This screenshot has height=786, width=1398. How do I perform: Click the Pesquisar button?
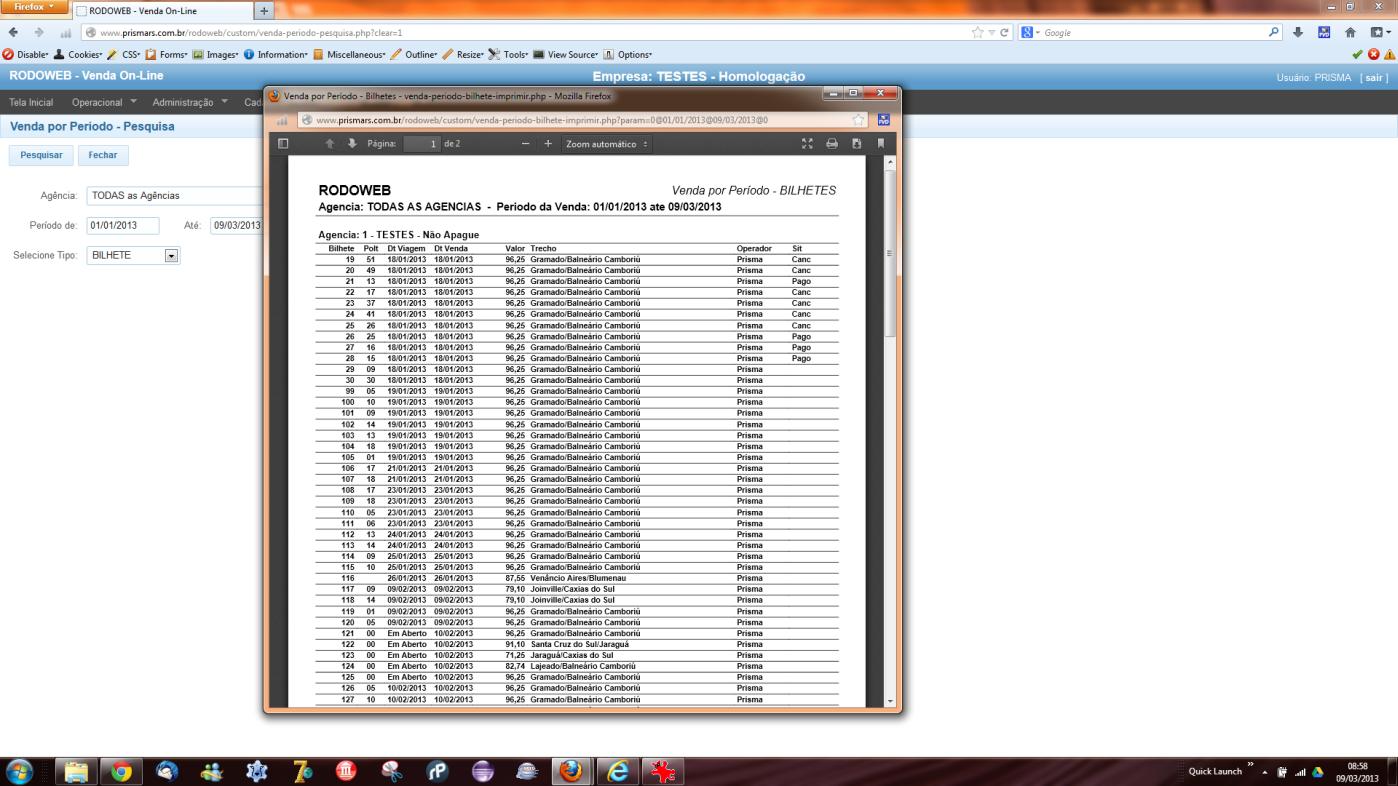(41, 155)
